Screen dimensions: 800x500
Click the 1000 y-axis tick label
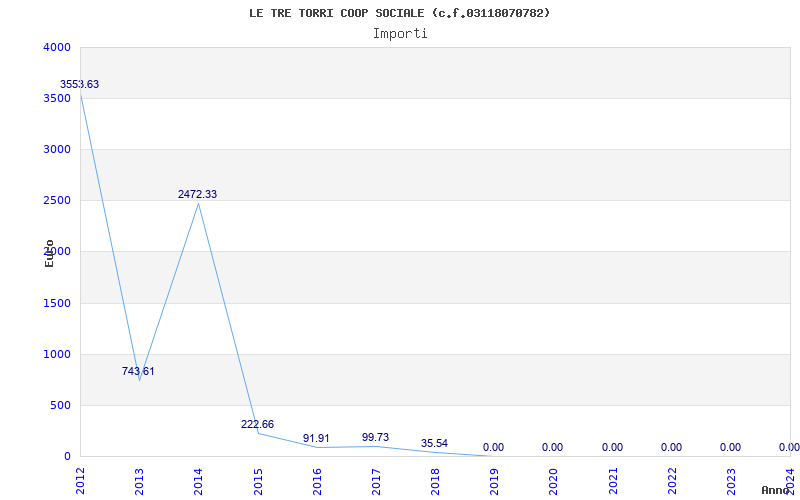57,355
